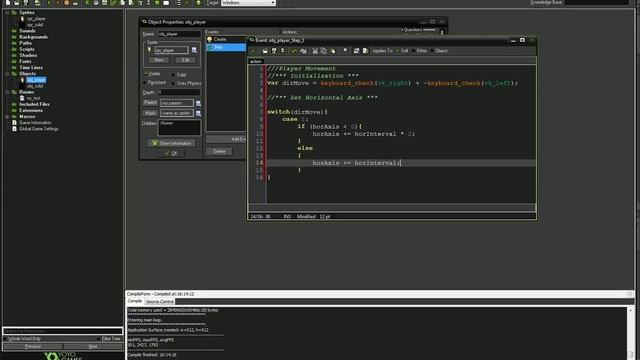640x360 pixels.
Task: Click the lightbulb icon of the Create event
Action: [209, 39]
